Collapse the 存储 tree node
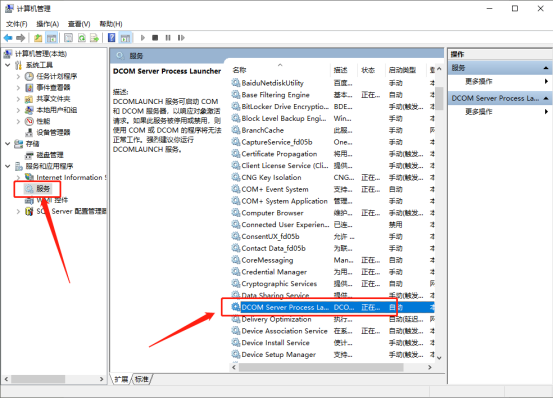The image size is (553, 398). point(8,144)
